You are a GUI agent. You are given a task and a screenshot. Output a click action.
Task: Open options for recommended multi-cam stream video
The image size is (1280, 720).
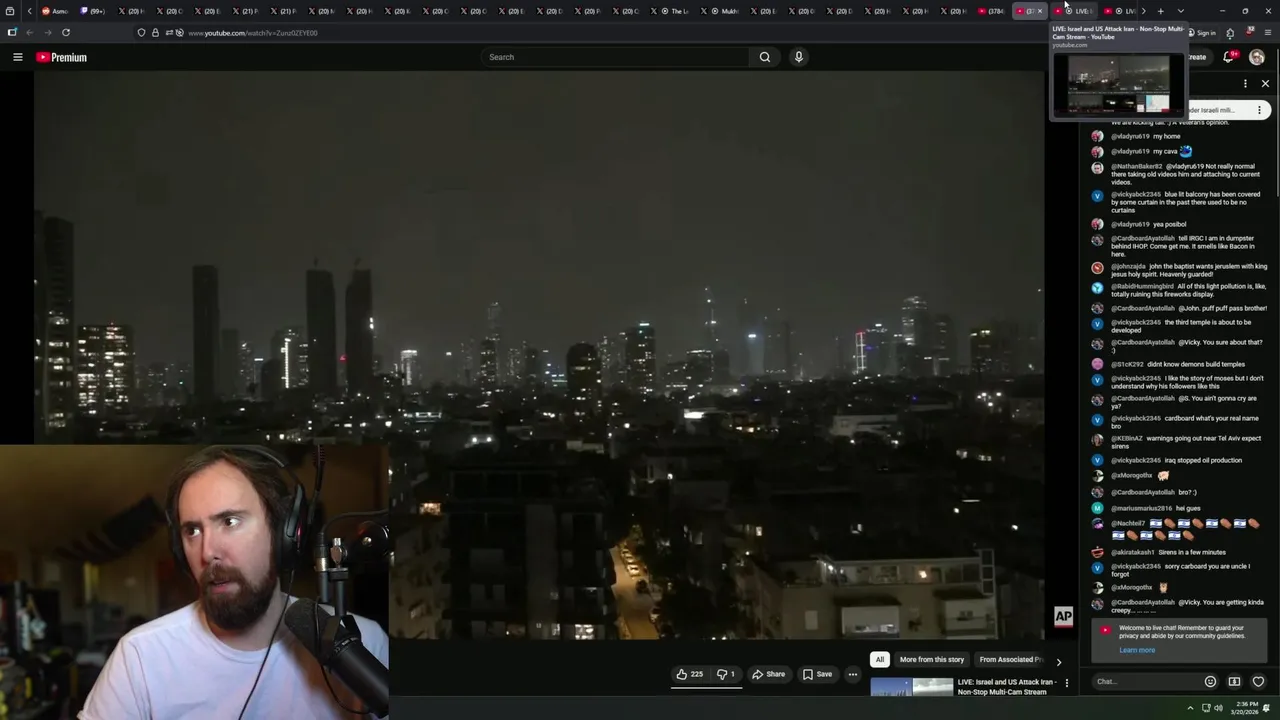coord(1066,684)
